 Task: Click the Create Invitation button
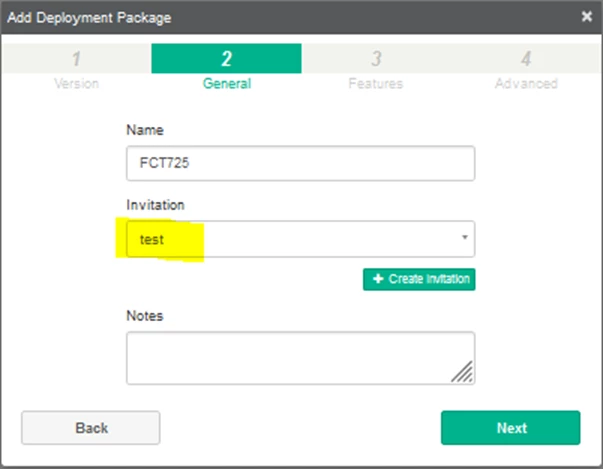coord(419,279)
